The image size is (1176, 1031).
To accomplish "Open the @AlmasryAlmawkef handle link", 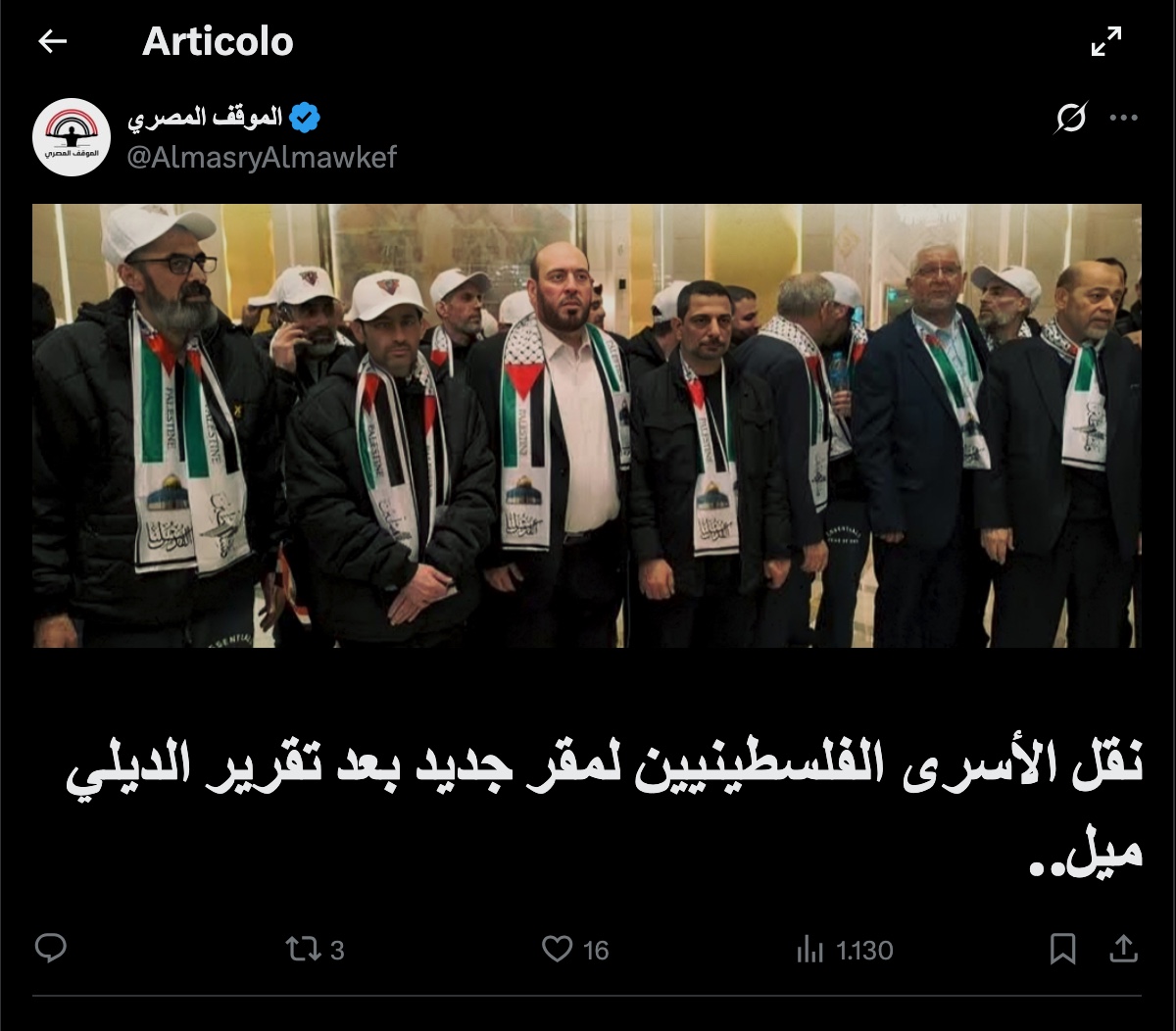I will coord(263,158).
